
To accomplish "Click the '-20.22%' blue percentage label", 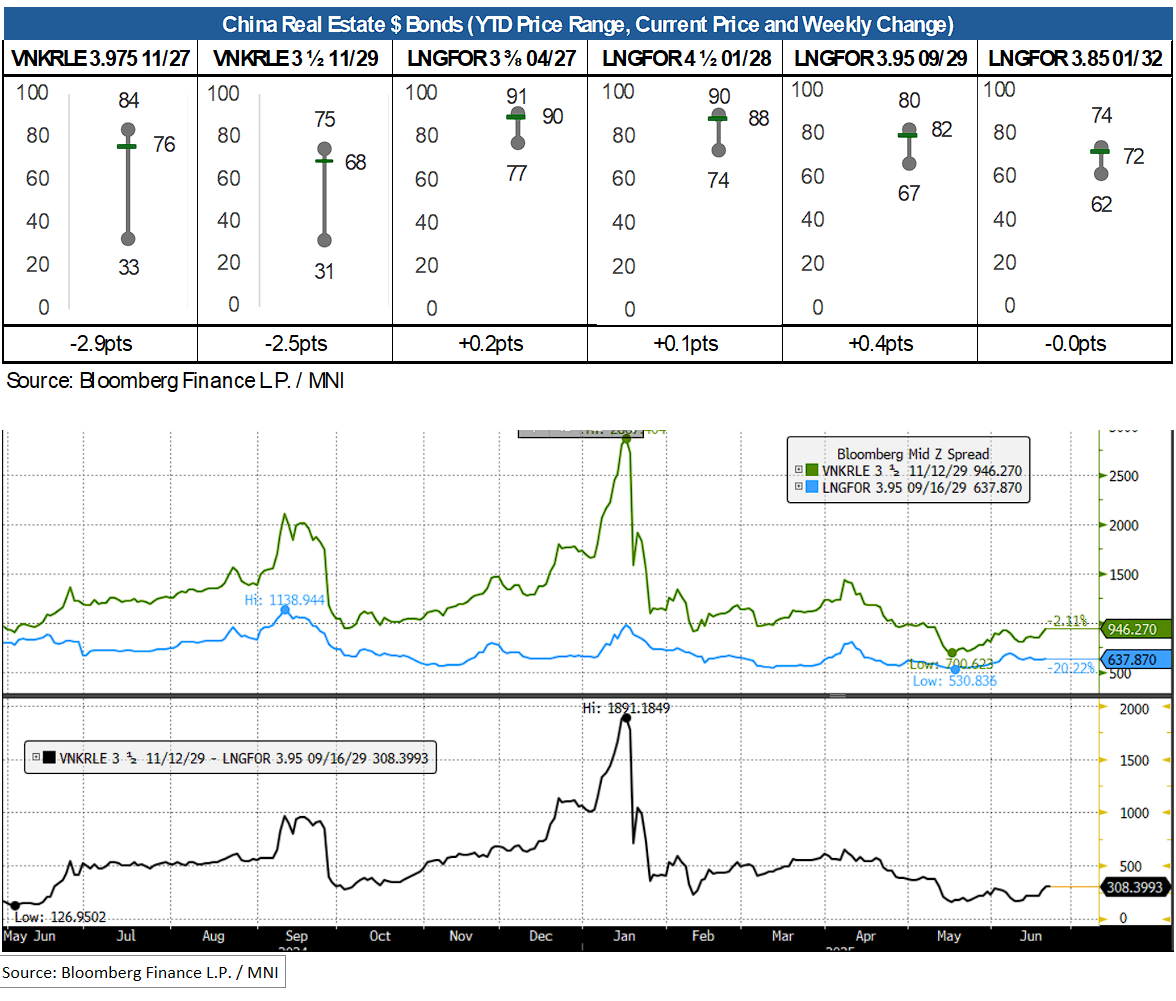I will click(1071, 667).
